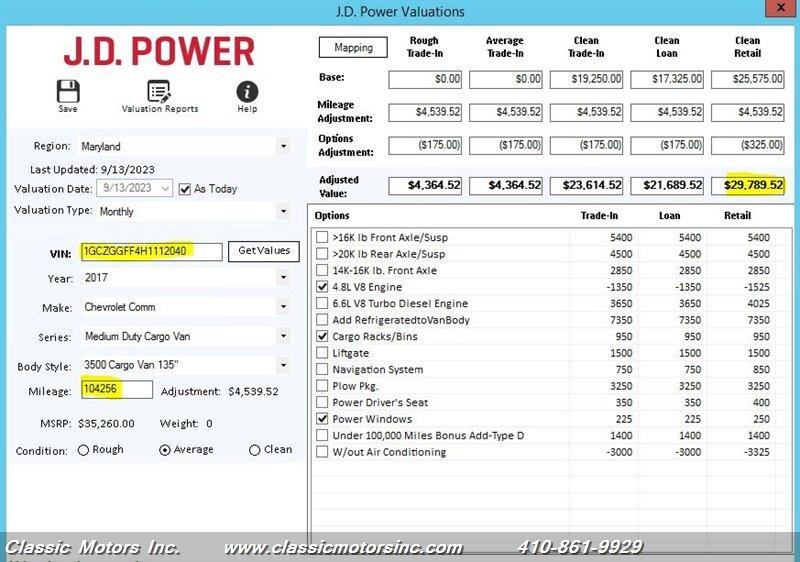Close the J.D. Power Valuations window
The image size is (800, 562).
click(x=781, y=8)
